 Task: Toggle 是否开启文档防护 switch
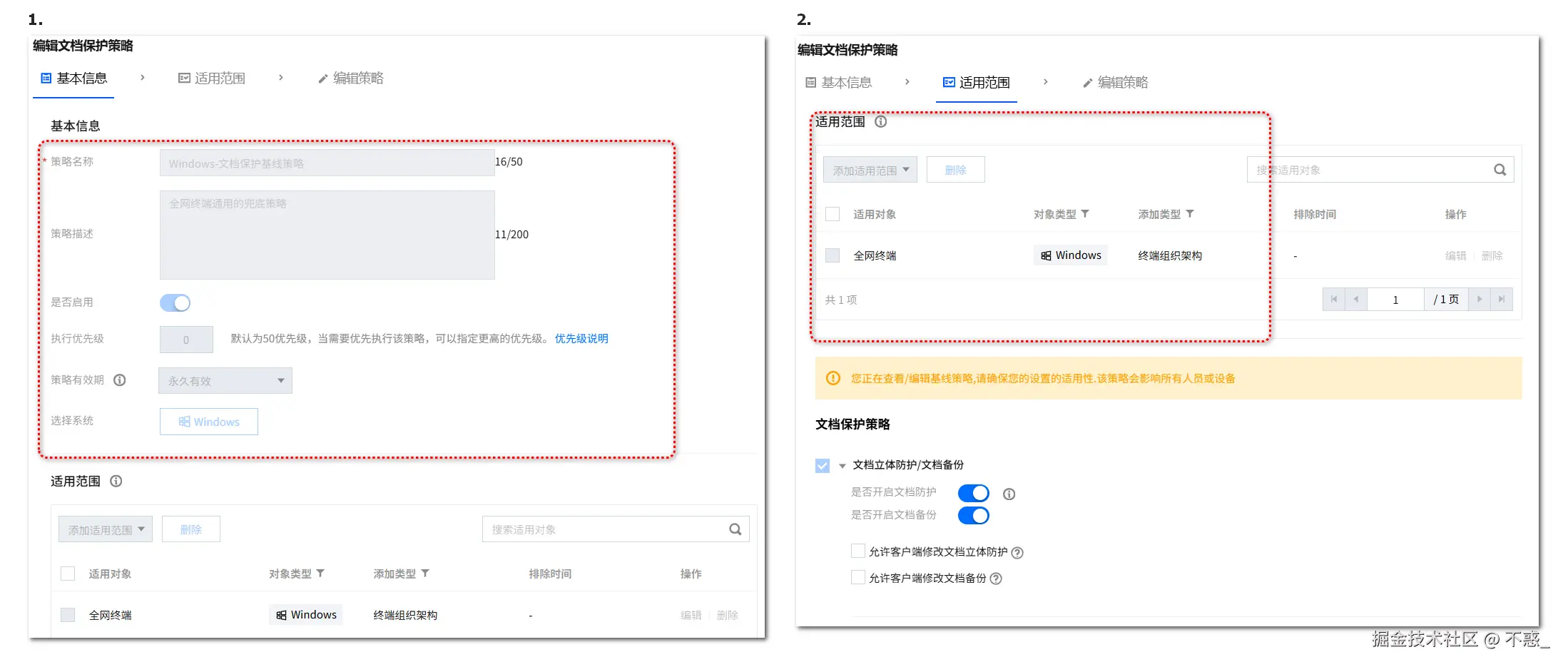(973, 493)
